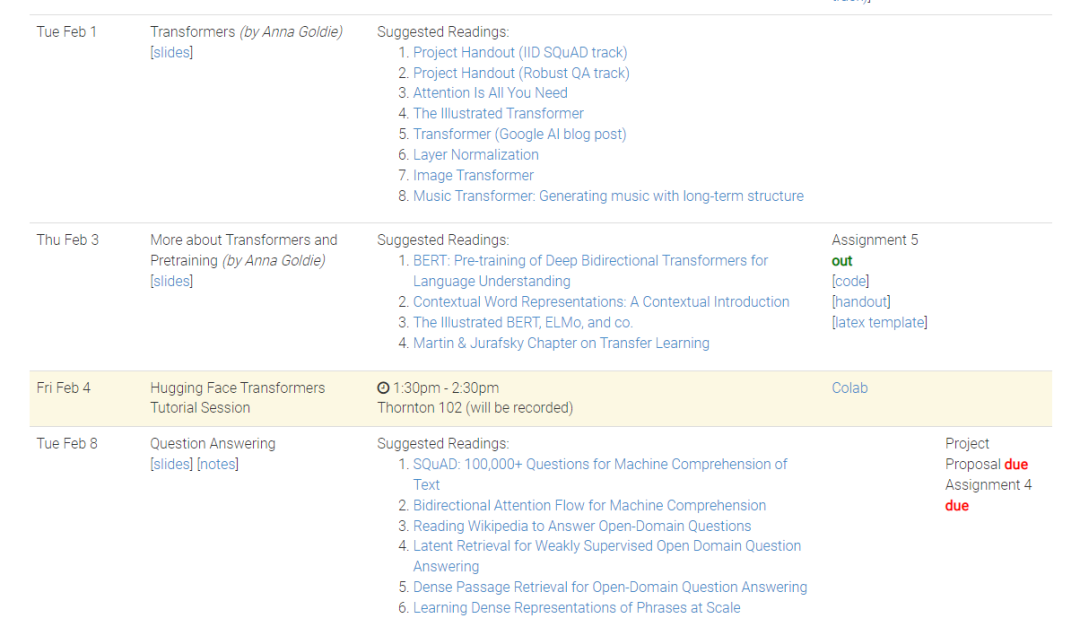1080x627 pixels.
Task: Open the Image Transformer reading
Action: (x=473, y=175)
